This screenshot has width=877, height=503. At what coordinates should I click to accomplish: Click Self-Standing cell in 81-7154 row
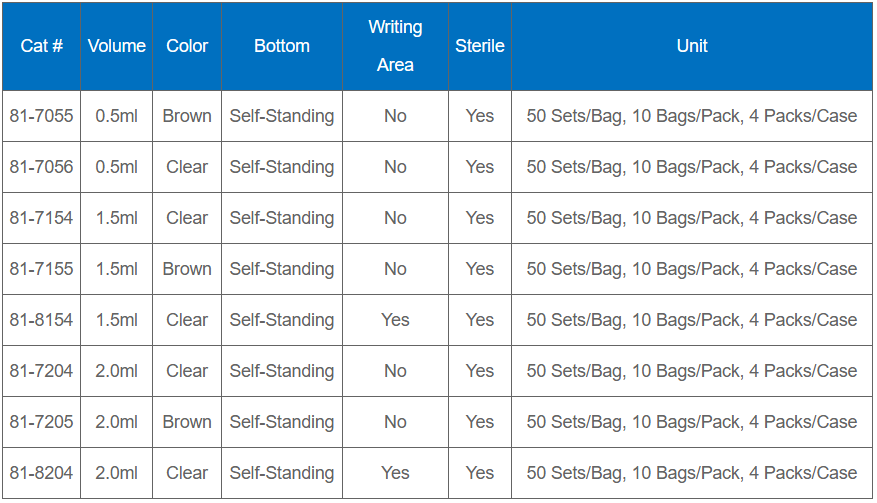tap(282, 218)
